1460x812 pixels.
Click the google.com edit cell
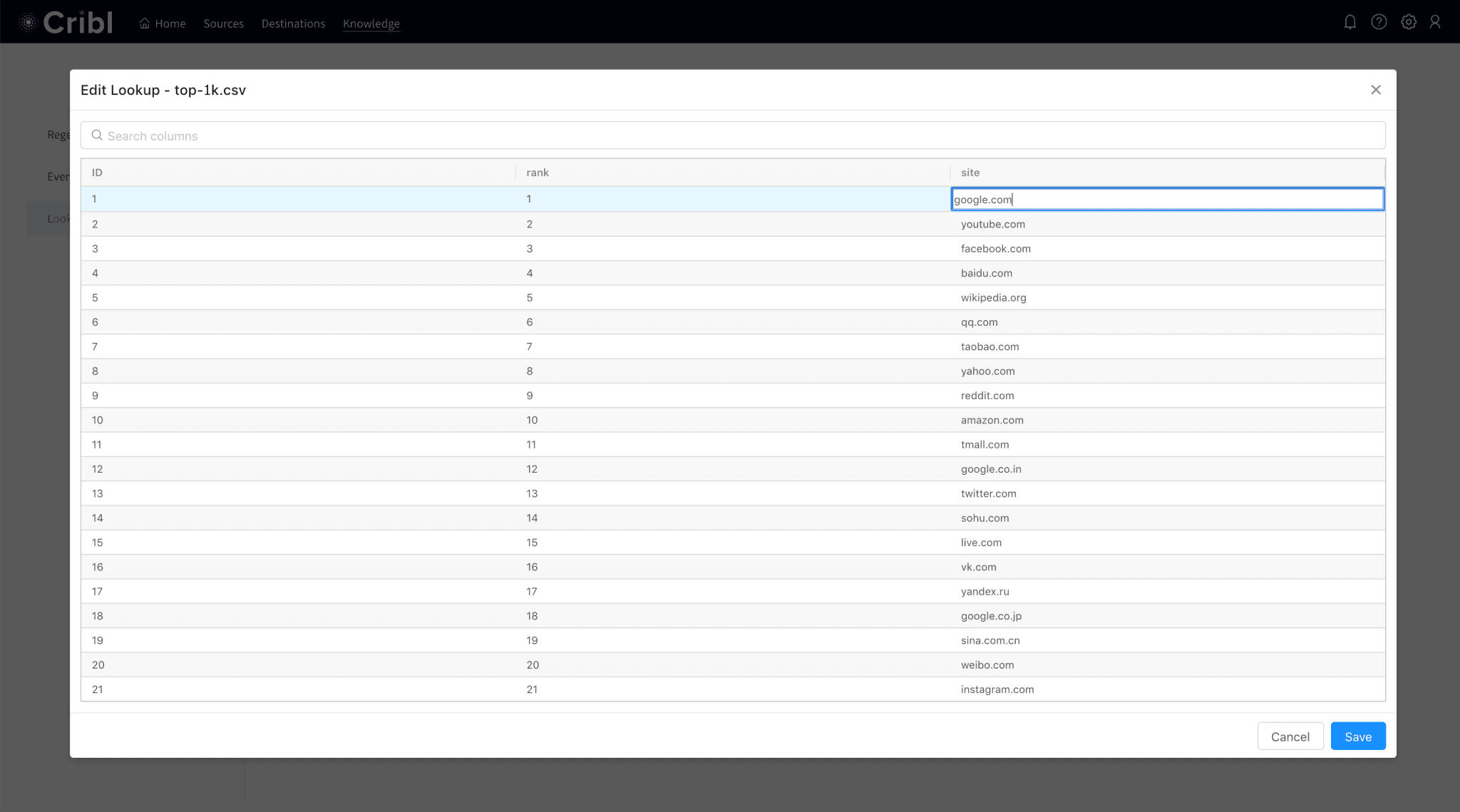pos(1167,200)
